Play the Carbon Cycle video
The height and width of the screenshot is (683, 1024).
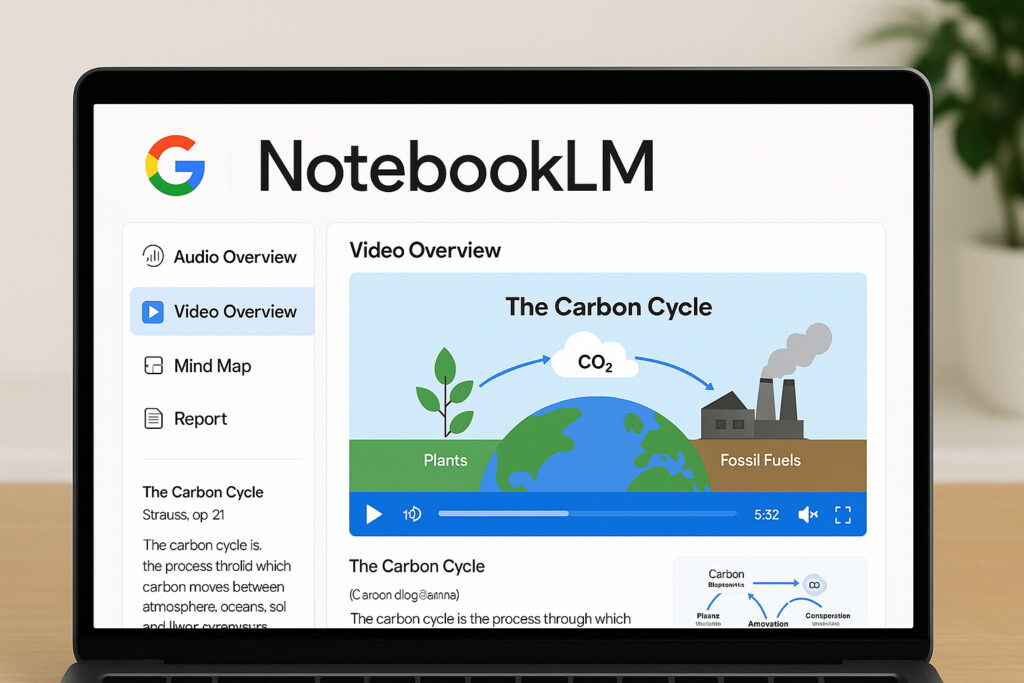[374, 515]
